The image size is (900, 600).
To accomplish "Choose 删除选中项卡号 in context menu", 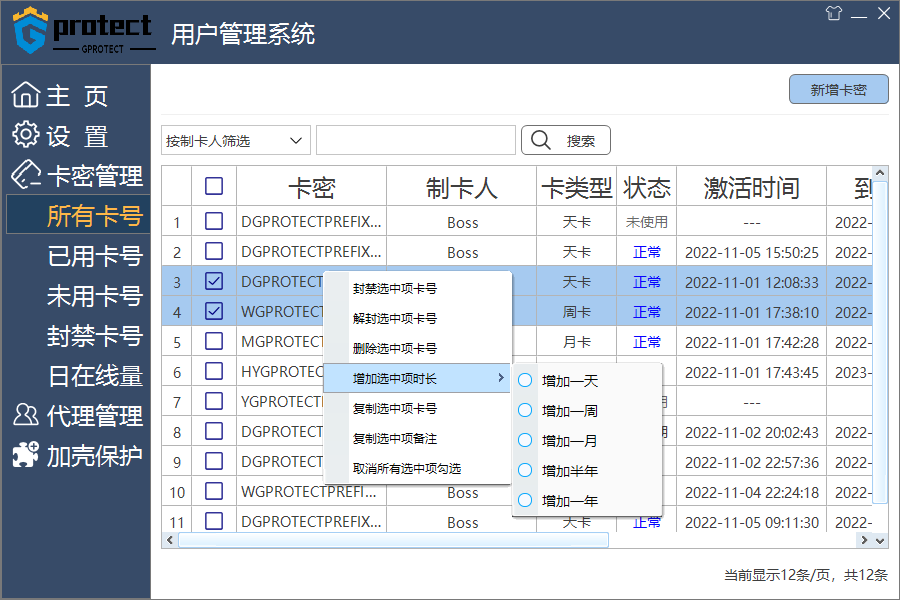I will (x=417, y=348).
